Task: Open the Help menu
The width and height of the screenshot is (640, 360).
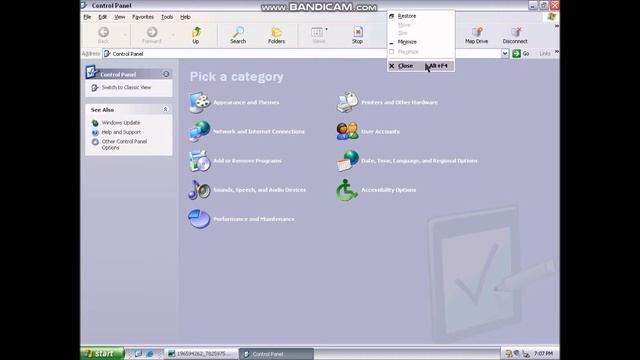Action: tap(185, 17)
